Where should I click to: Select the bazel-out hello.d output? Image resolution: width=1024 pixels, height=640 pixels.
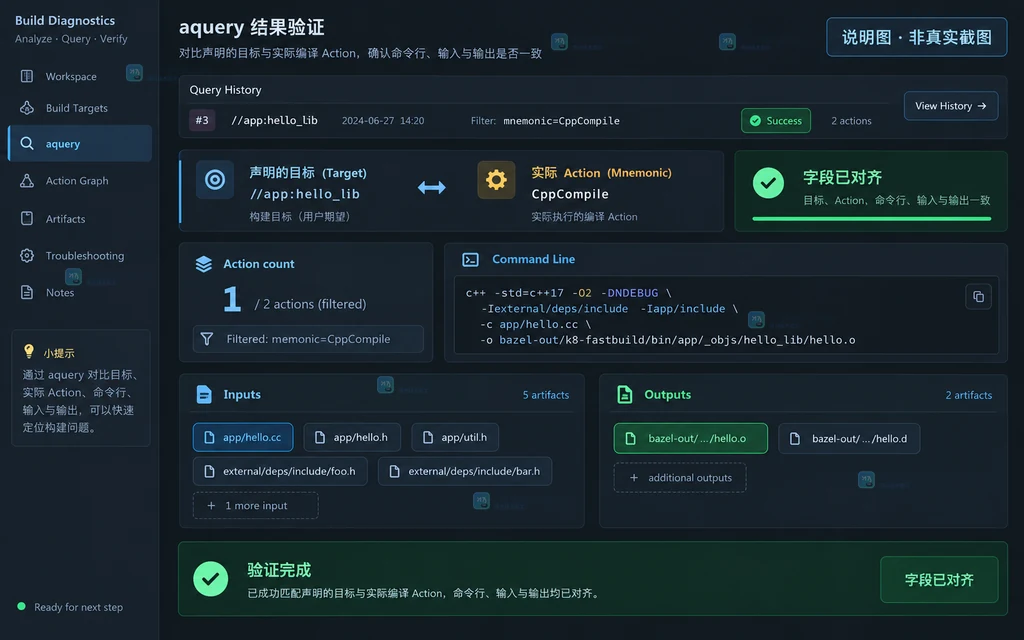pyautogui.click(x=849, y=438)
